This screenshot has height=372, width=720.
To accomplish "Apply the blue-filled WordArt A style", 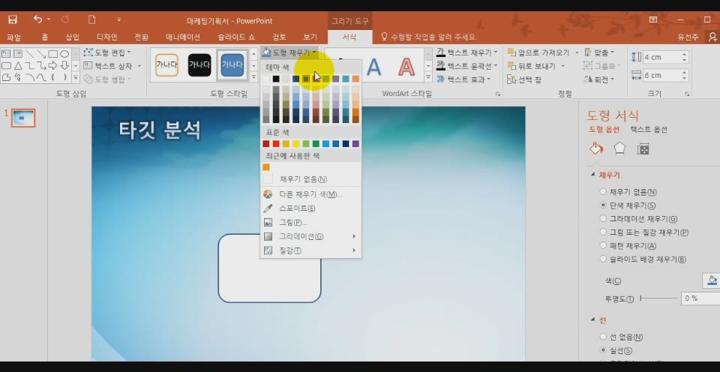I will click(x=374, y=68).
